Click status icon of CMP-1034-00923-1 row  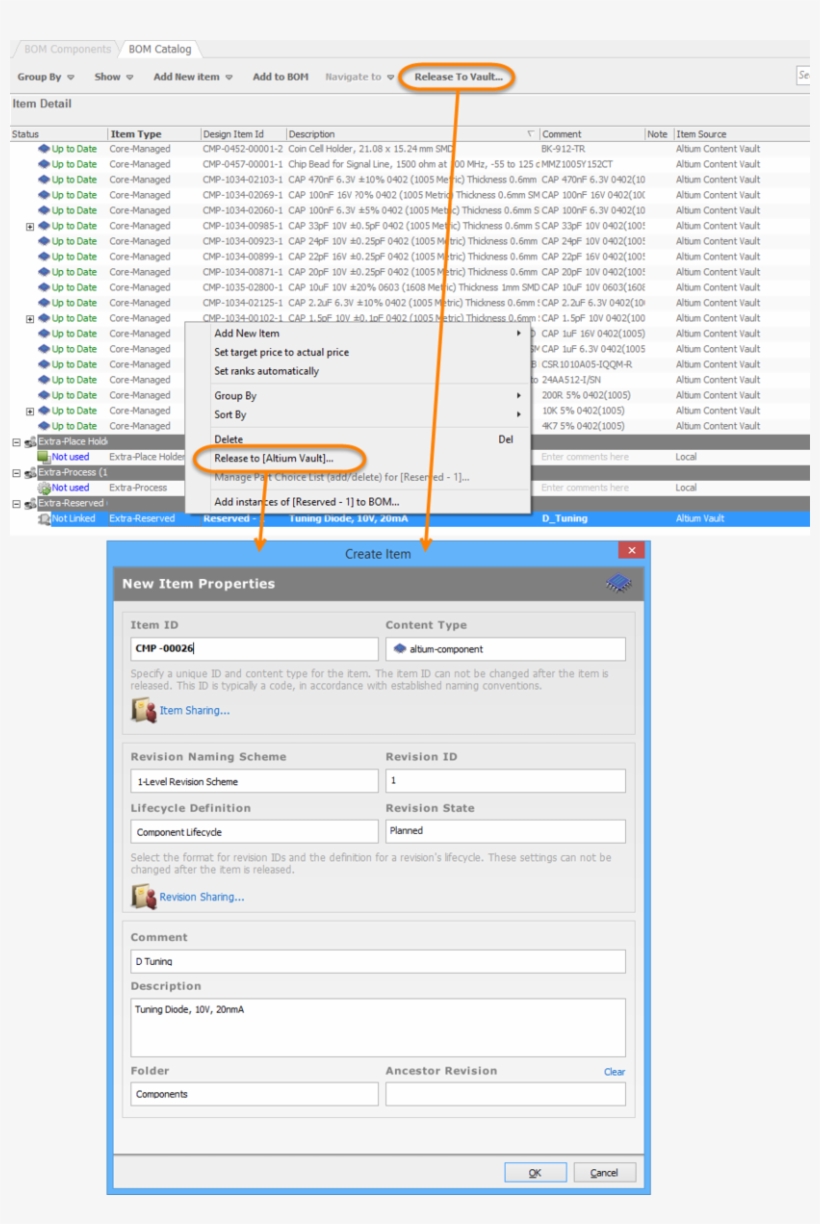click(44, 241)
